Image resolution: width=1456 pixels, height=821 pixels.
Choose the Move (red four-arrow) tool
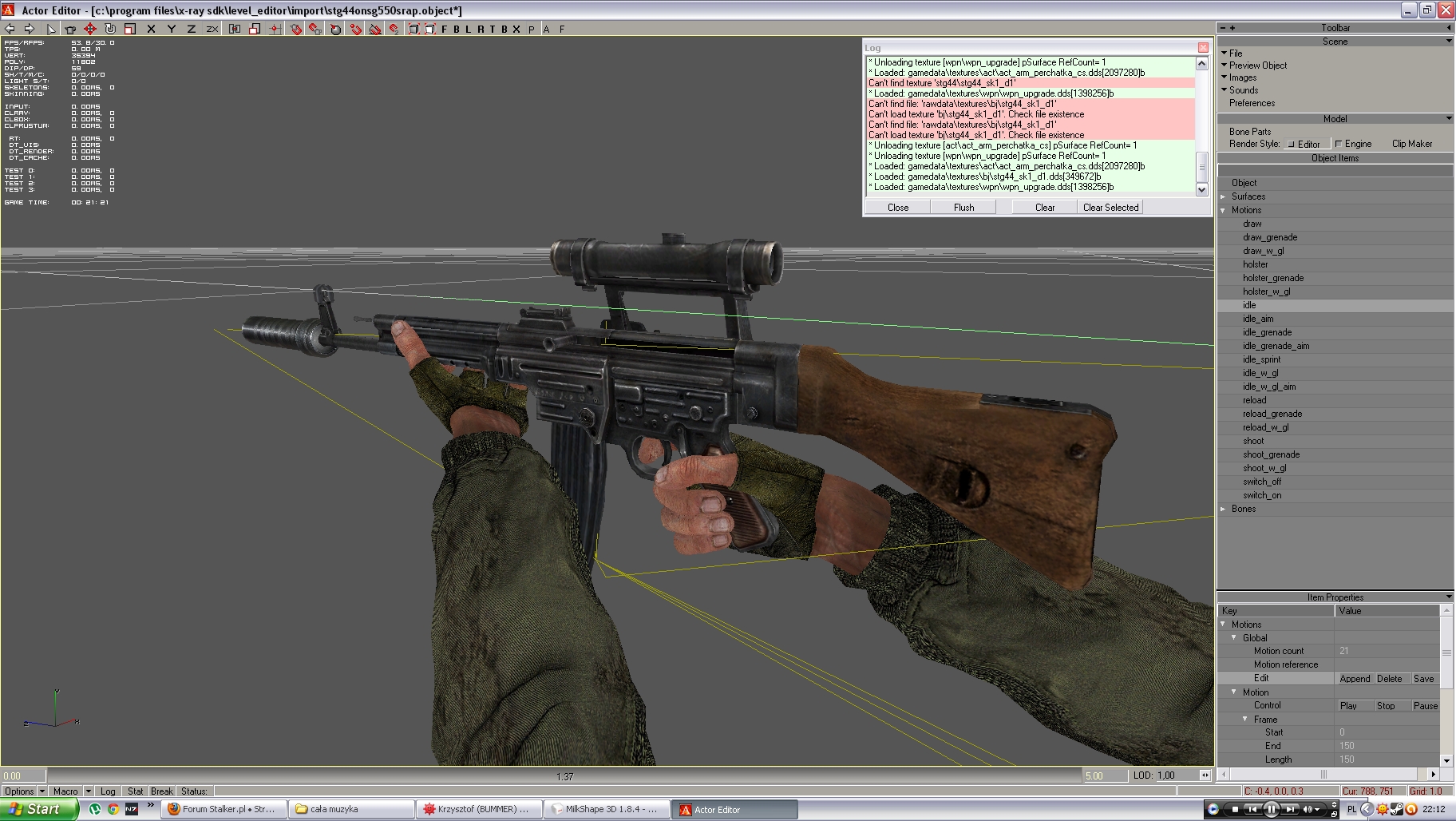[x=90, y=29]
